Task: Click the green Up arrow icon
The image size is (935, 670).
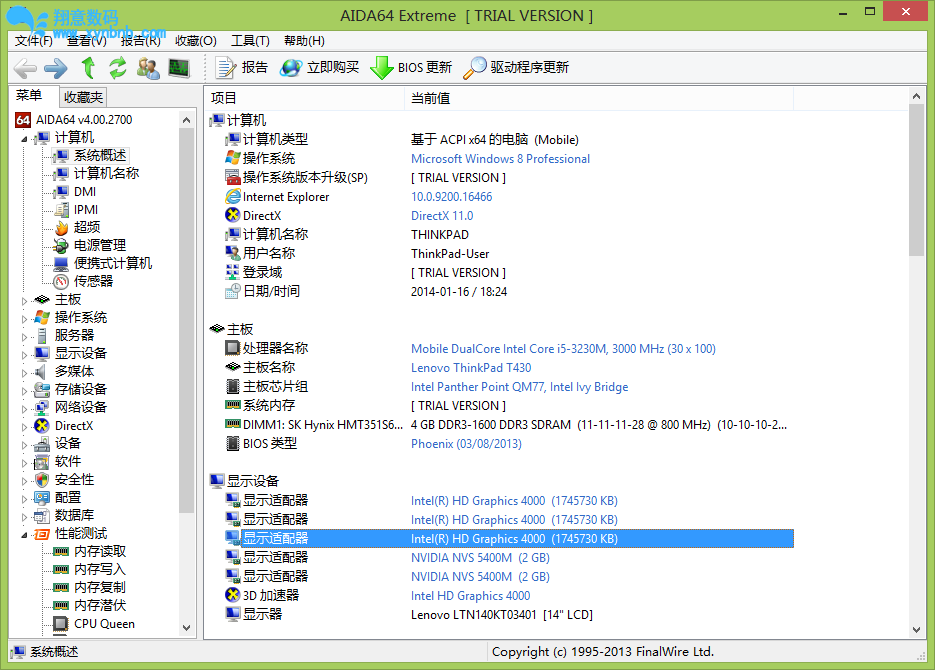Action: 88,68
